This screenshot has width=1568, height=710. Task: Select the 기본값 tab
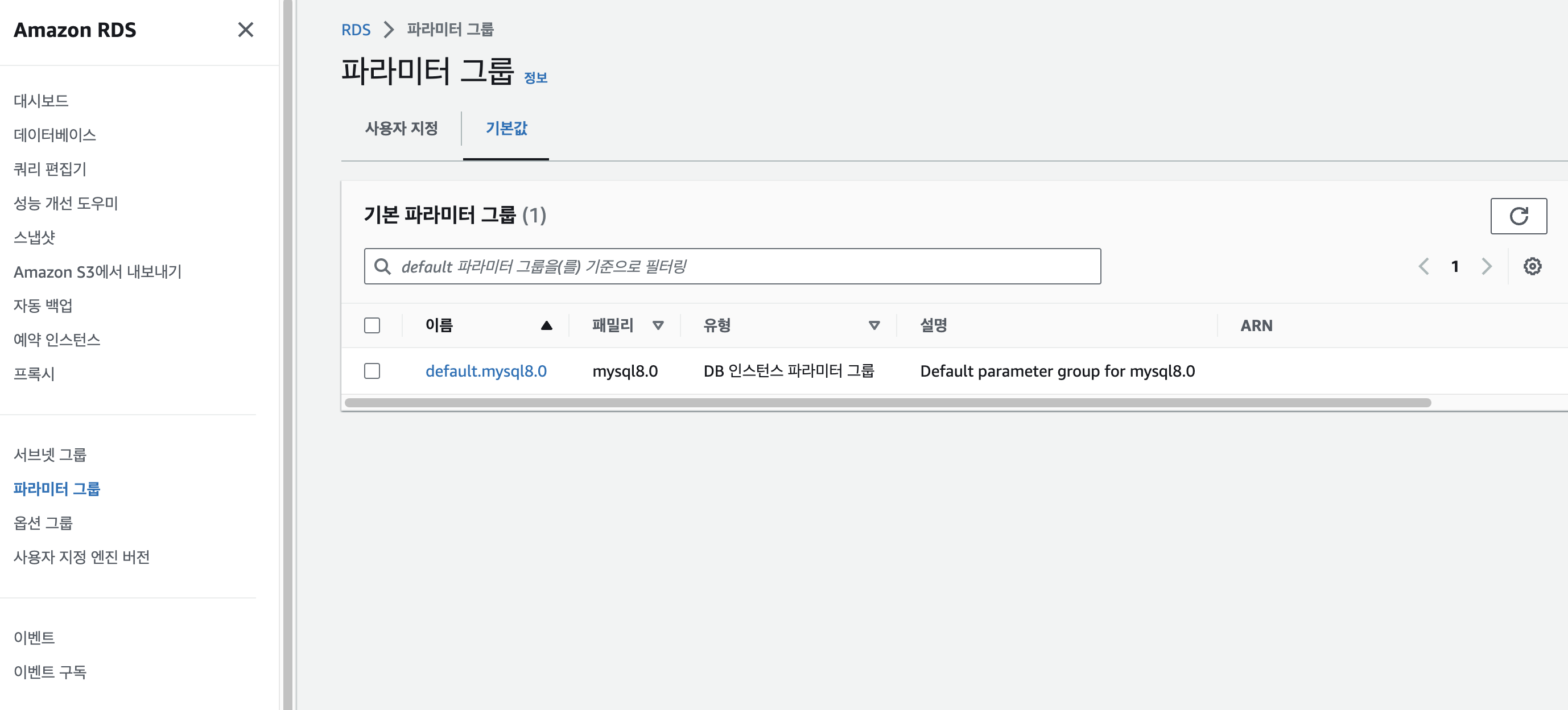(x=506, y=129)
